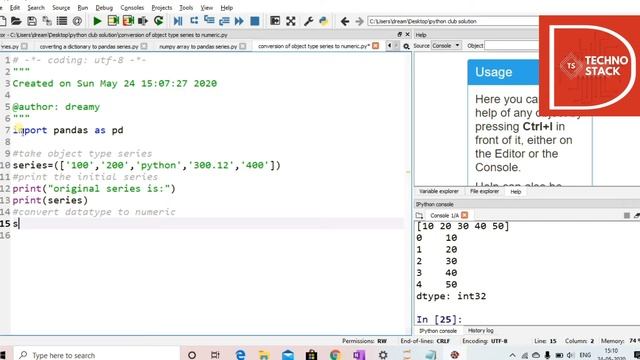Click the debug Step Into icon
Viewport: 640px width, 360px height.
(209, 21)
